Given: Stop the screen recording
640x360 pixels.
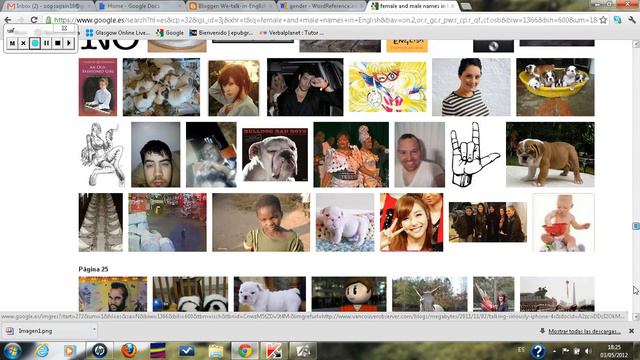Looking at the screenshot, I should click(58, 43).
